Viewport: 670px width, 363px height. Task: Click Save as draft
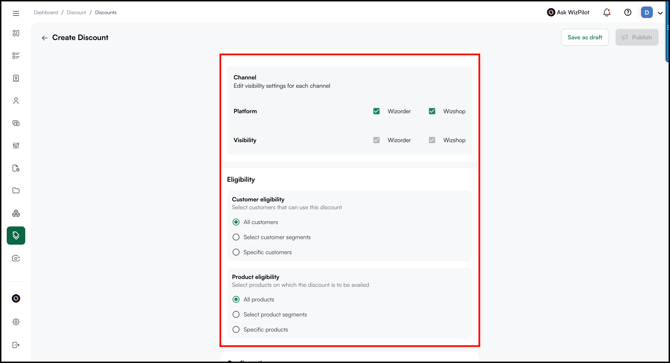coord(585,38)
